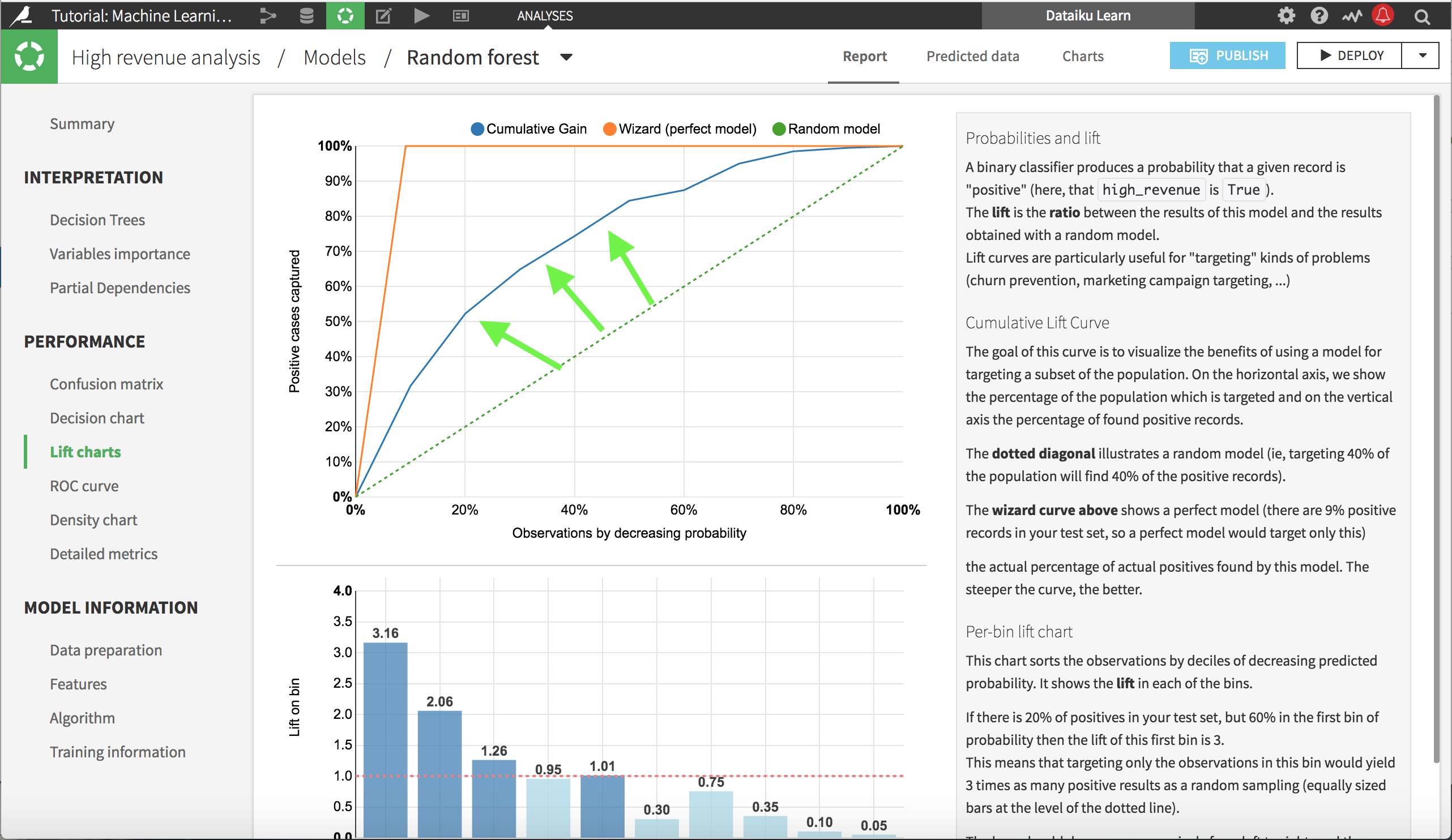The image size is (1452, 840).
Task: Open Detailed metrics page
Action: coord(104,554)
